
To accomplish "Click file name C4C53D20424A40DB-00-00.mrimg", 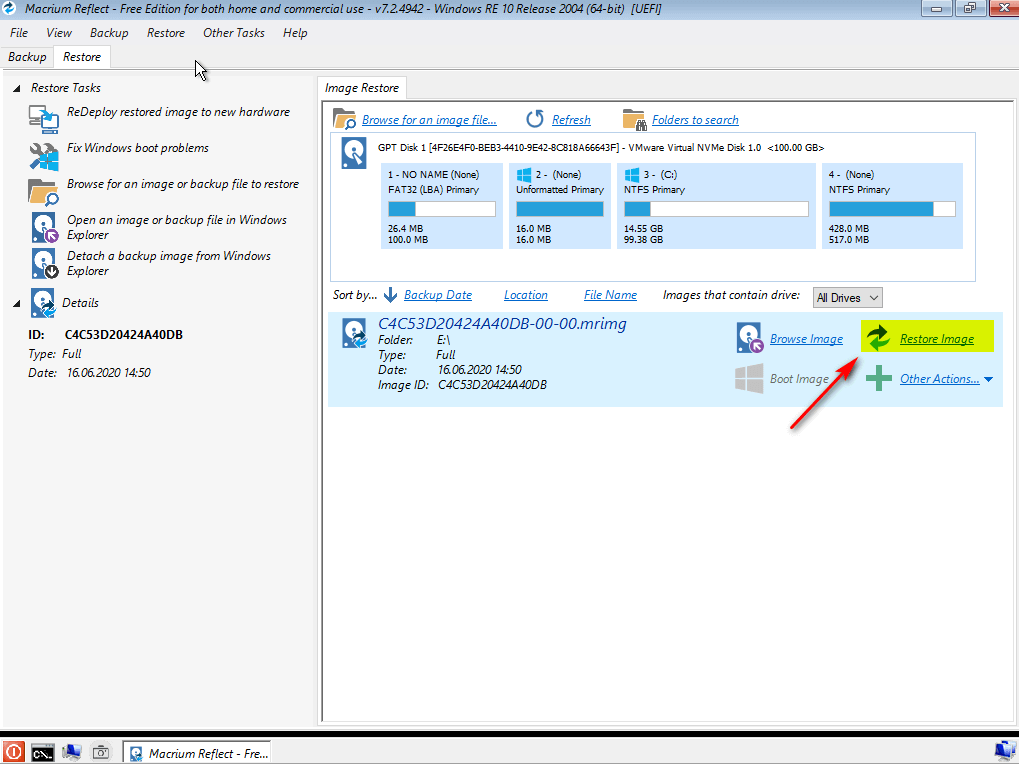I will [x=502, y=324].
